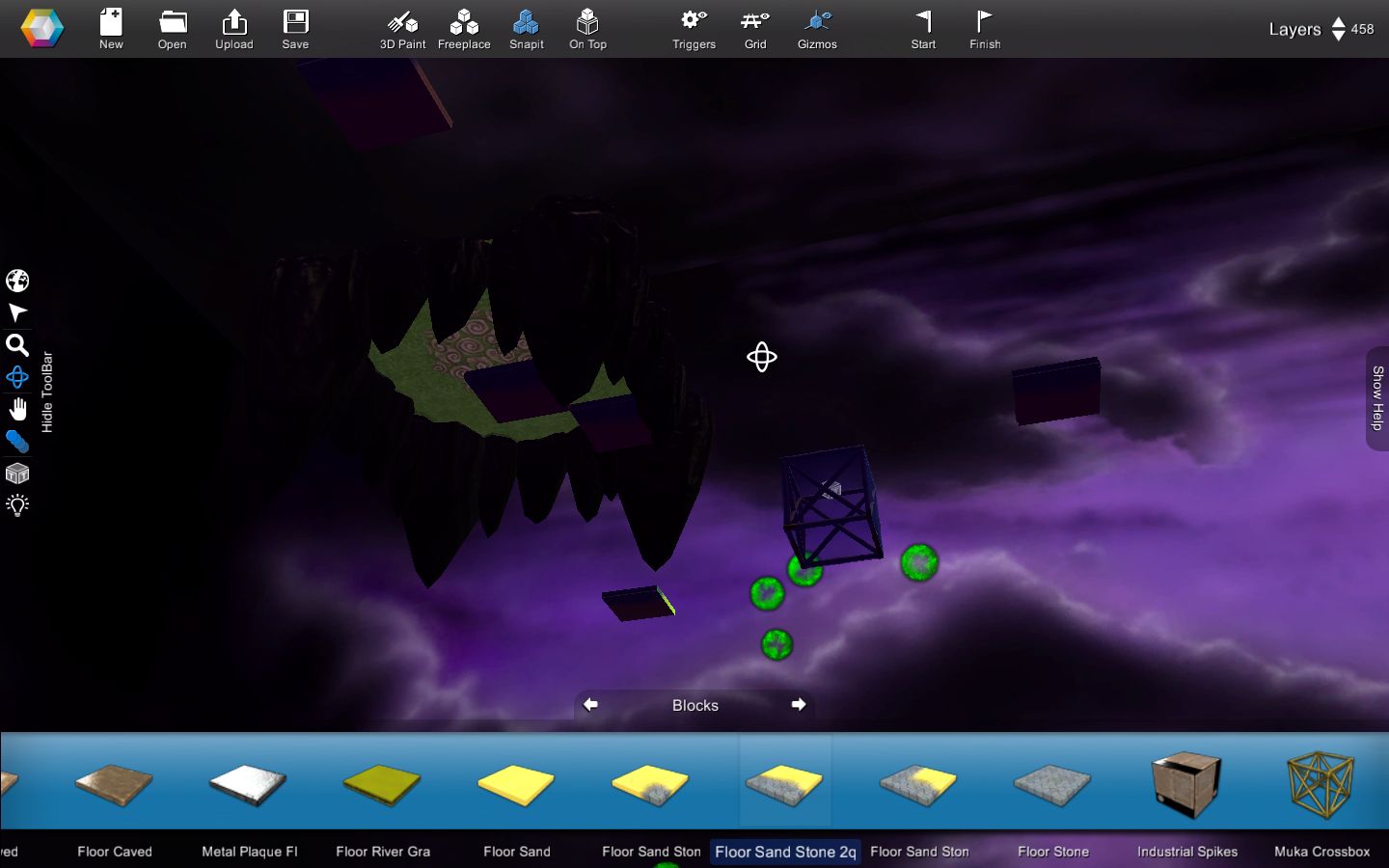1389x868 pixels.
Task: Hide the toolbar via Hide ToolBar
Action: (47, 392)
